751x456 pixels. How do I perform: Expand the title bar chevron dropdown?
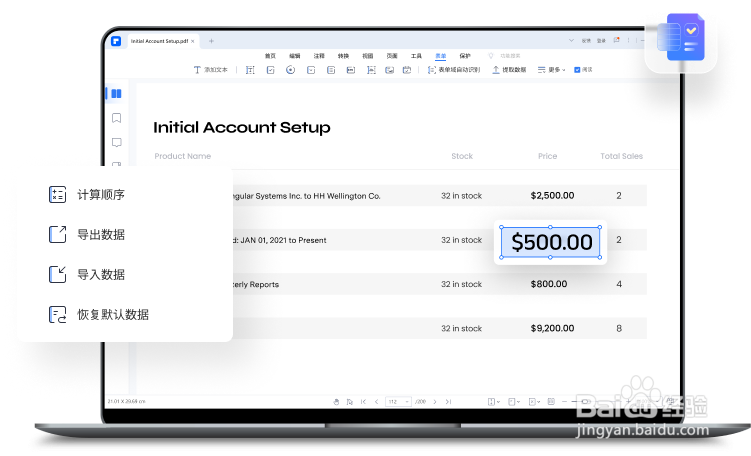pyautogui.click(x=571, y=41)
